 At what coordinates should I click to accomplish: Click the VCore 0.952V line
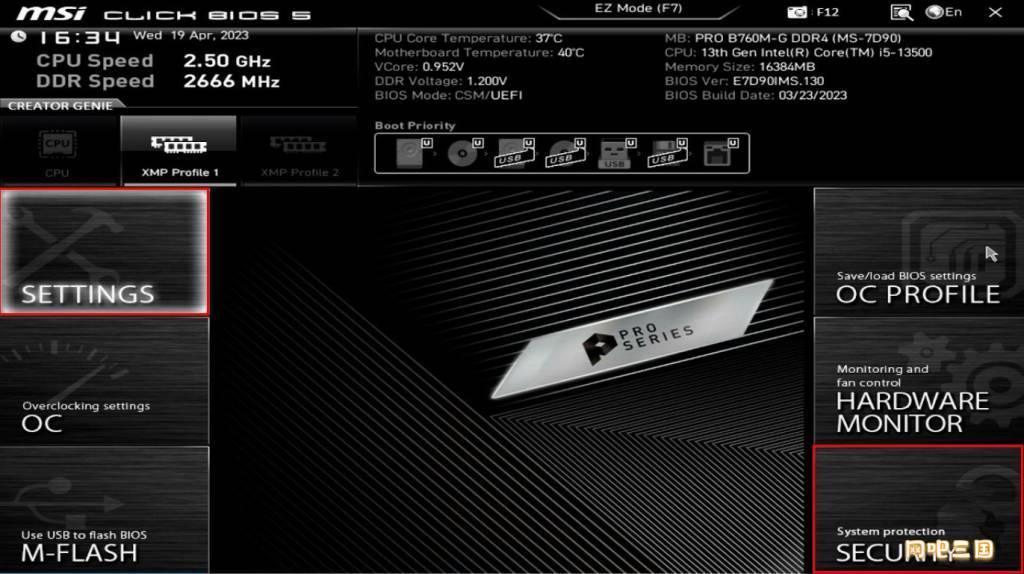pyautogui.click(x=419, y=67)
